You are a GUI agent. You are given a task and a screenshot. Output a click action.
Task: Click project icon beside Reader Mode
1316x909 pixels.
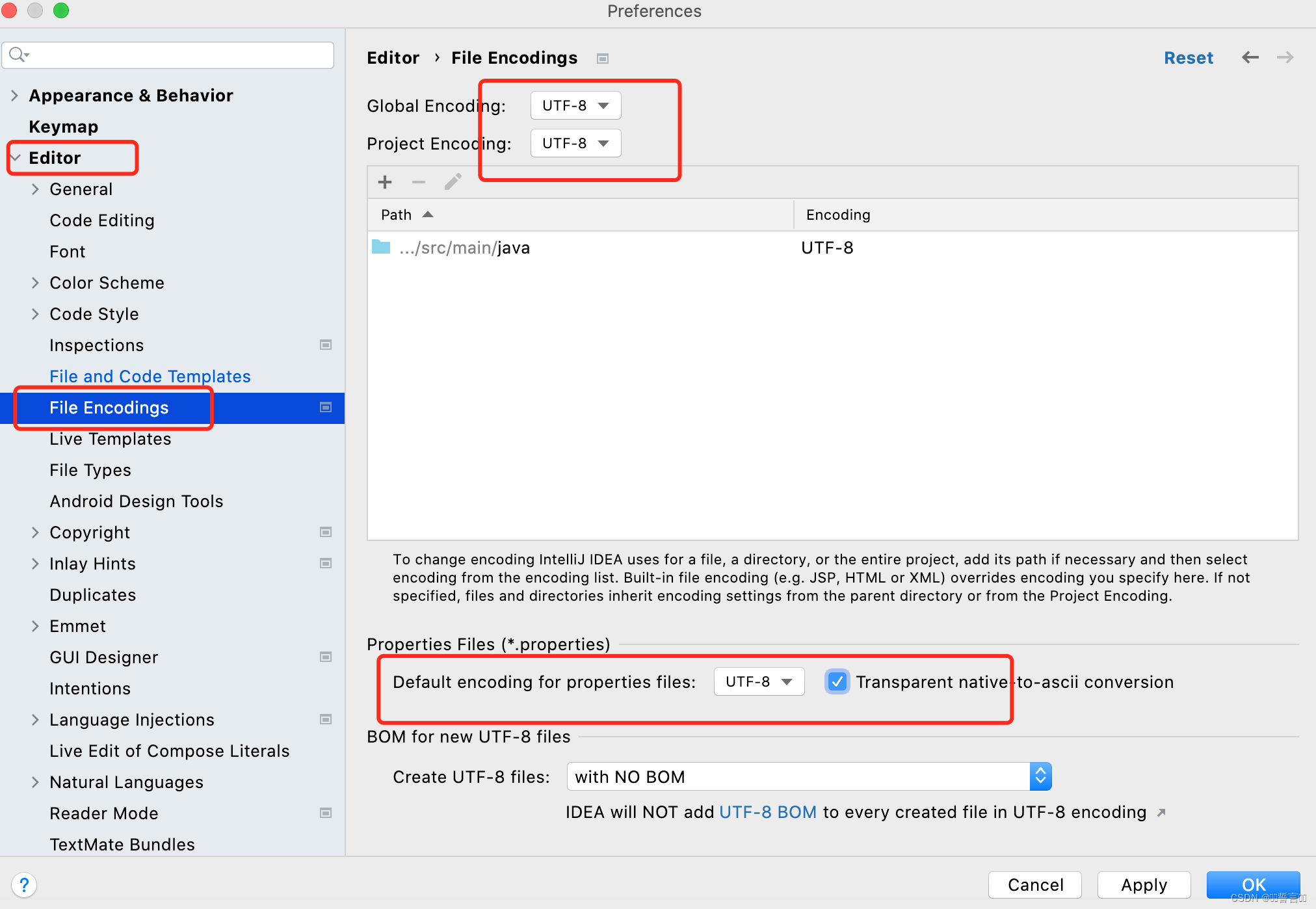326,813
